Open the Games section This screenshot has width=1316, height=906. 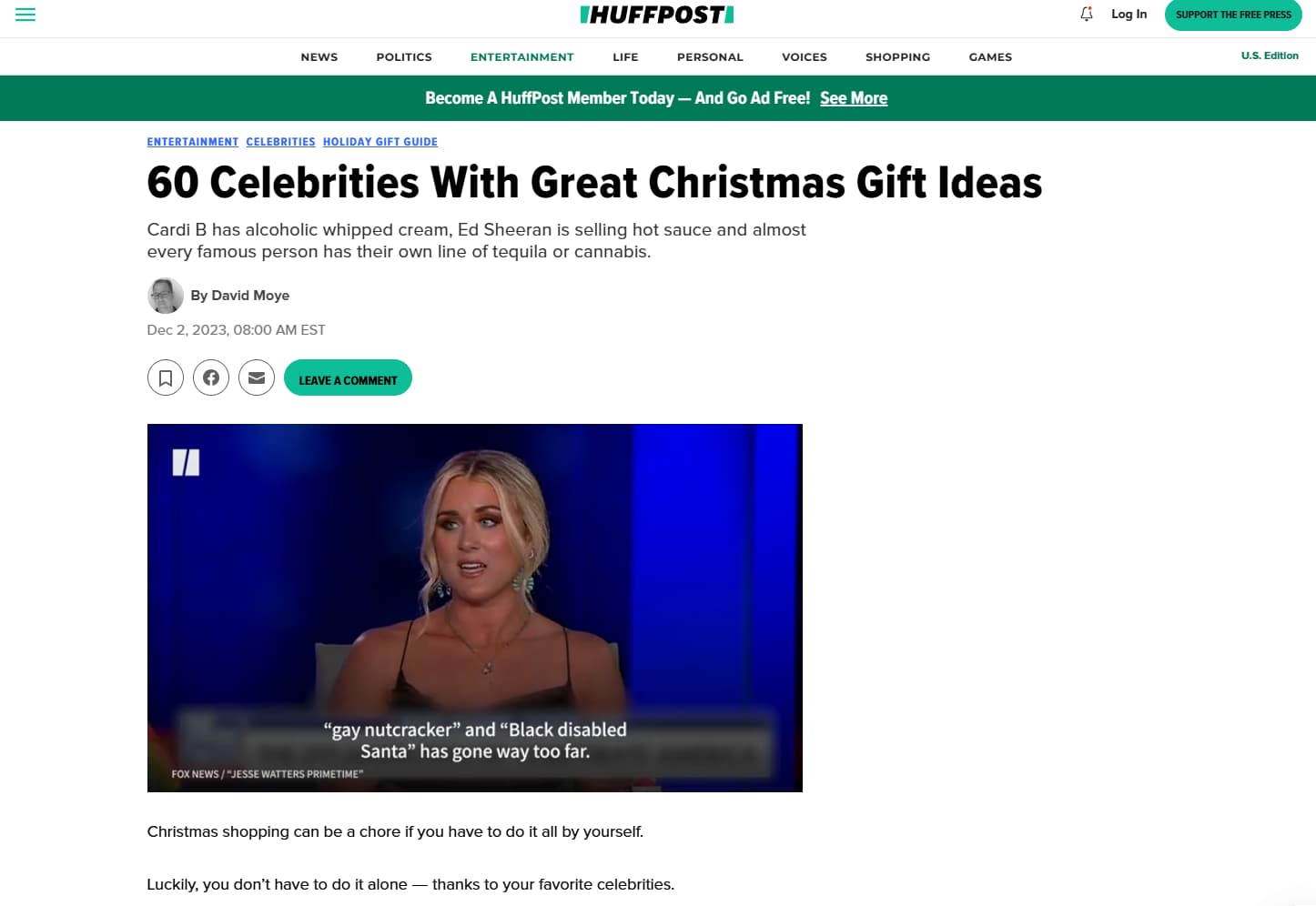tap(990, 56)
